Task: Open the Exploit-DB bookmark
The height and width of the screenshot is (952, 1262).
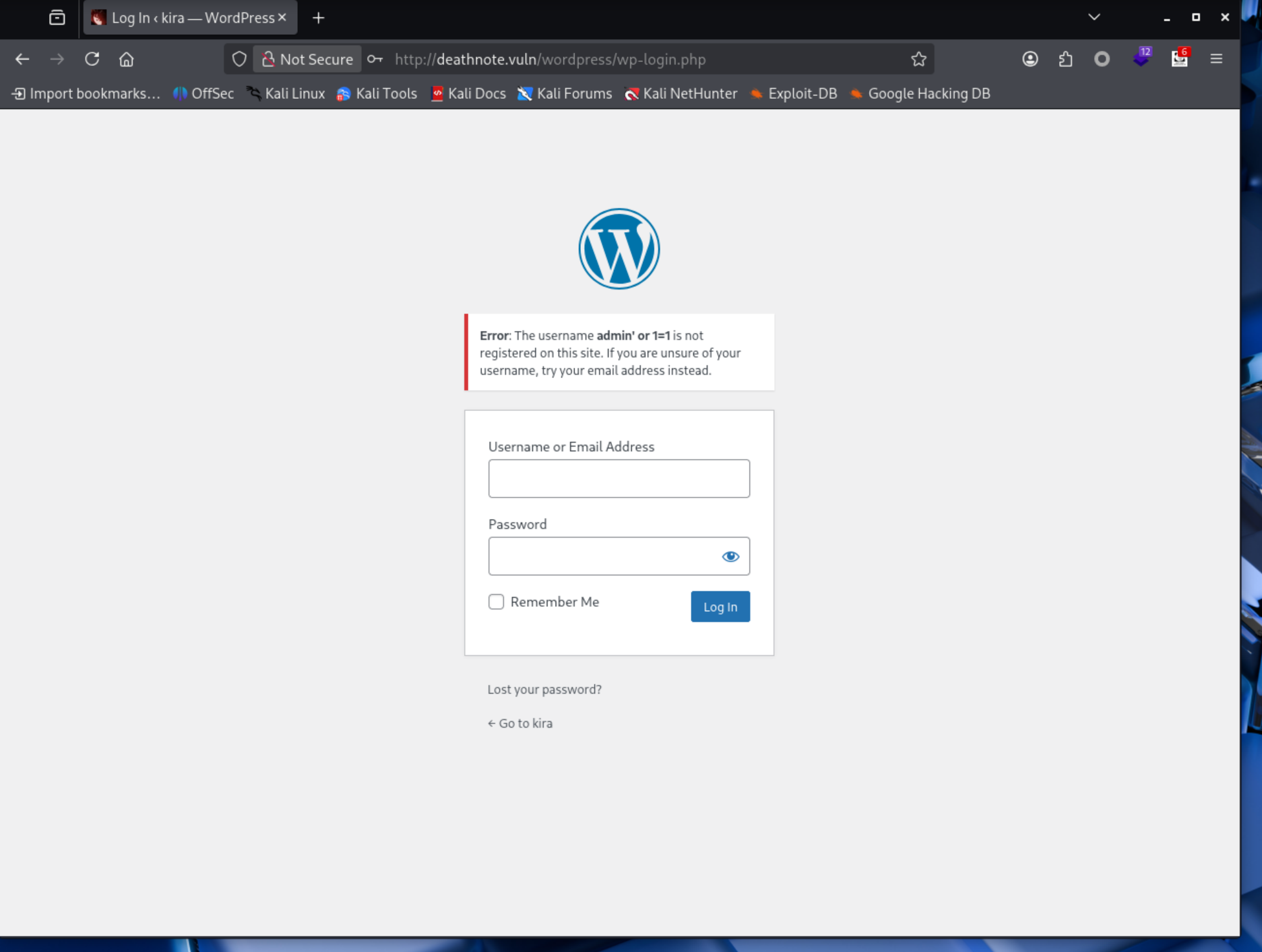Action: pos(794,94)
